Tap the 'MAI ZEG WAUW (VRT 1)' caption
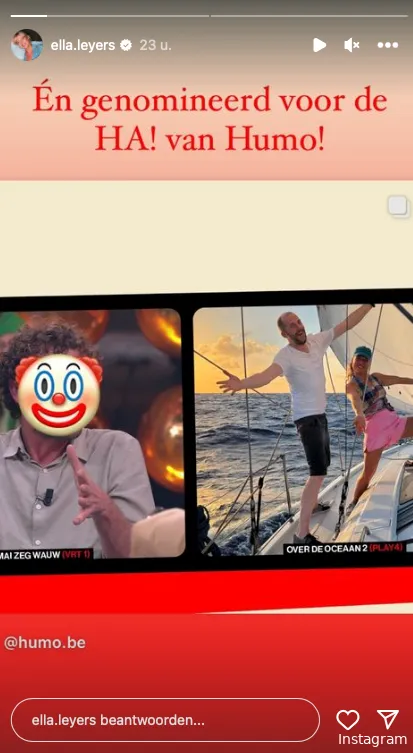The height and width of the screenshot is (753, 413). click(46, 555)
